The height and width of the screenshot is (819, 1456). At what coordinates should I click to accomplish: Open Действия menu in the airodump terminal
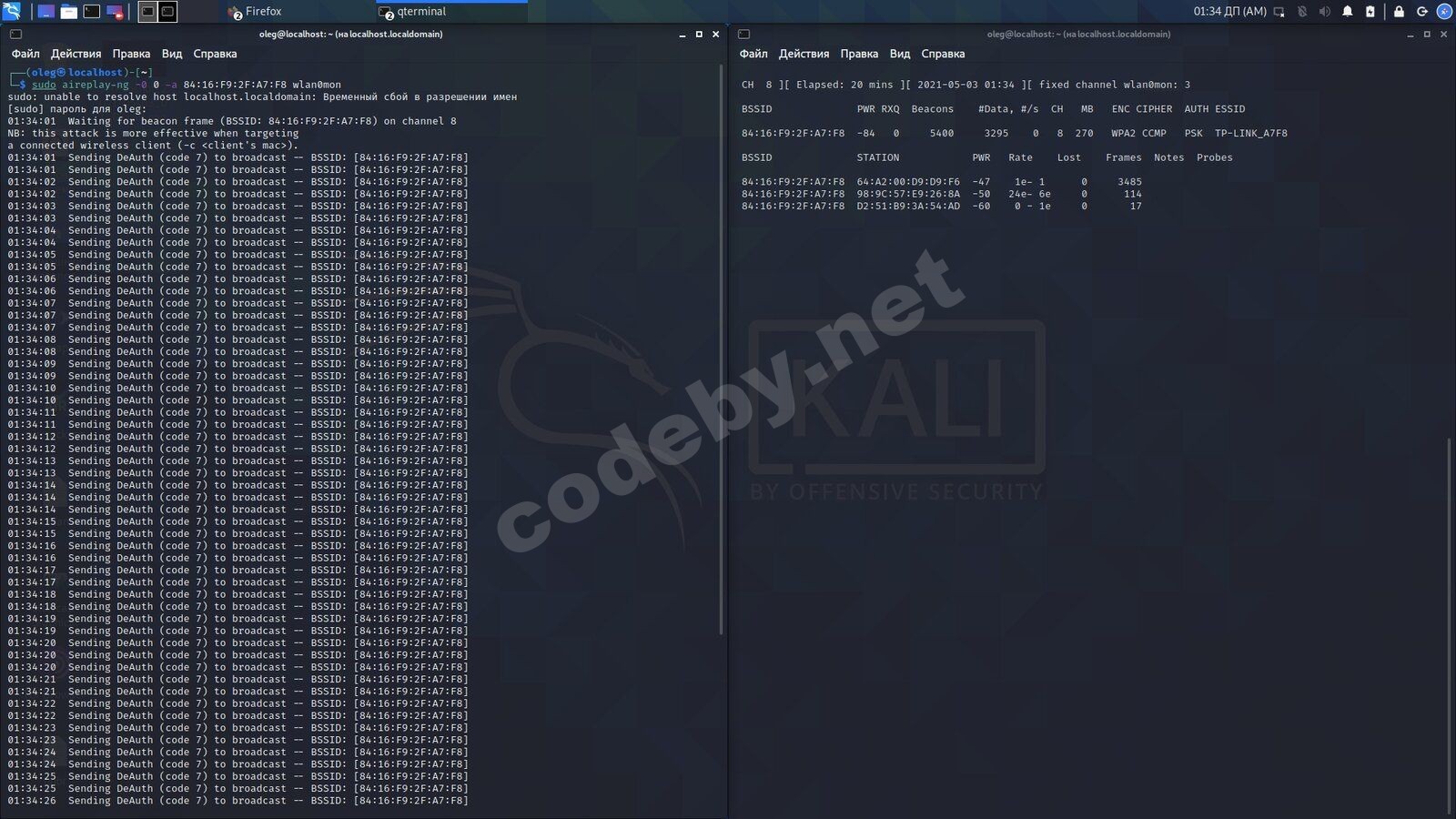pyautogui.click(x=804, y=54)
